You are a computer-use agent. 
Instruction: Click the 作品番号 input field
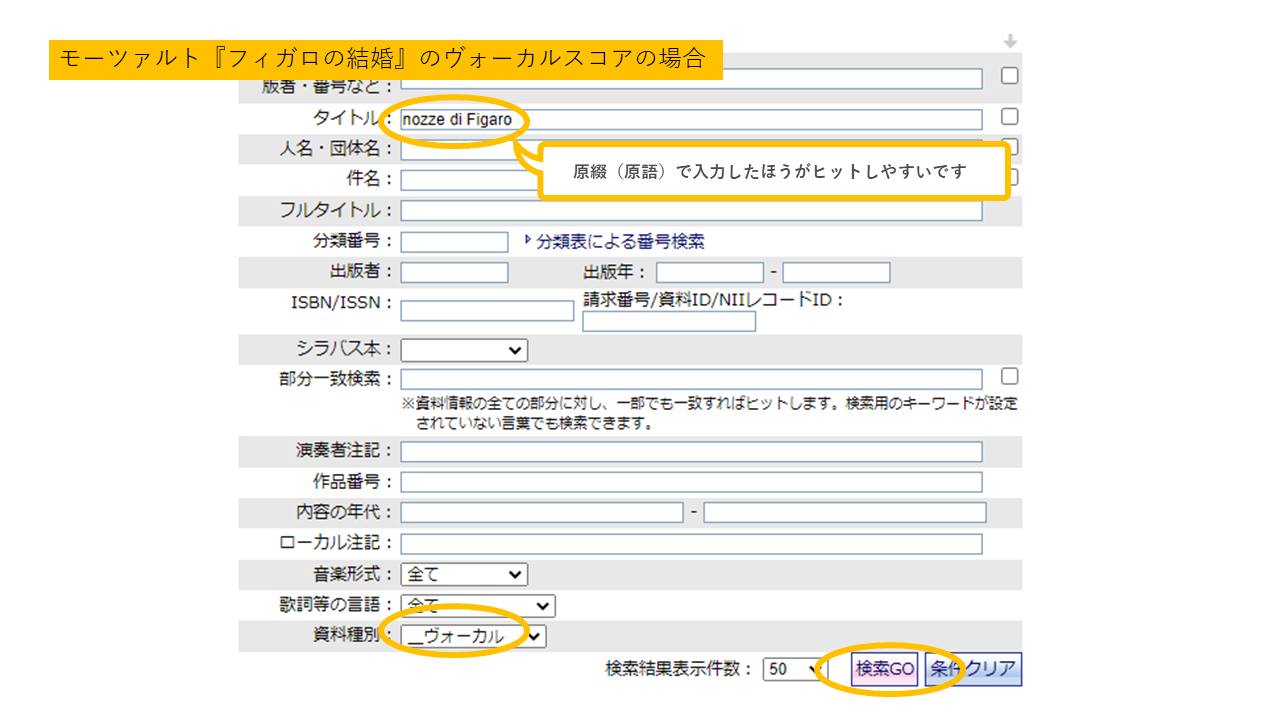coord(692,483)
